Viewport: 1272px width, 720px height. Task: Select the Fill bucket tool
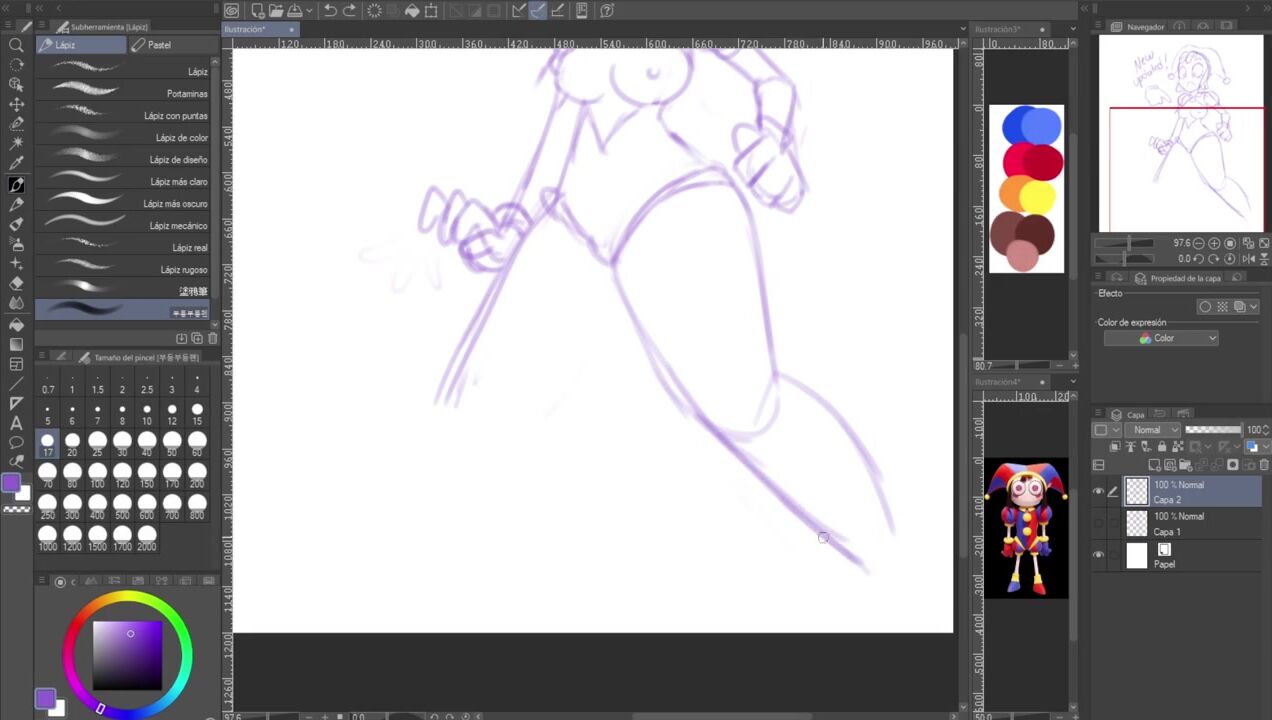(16, 324)
